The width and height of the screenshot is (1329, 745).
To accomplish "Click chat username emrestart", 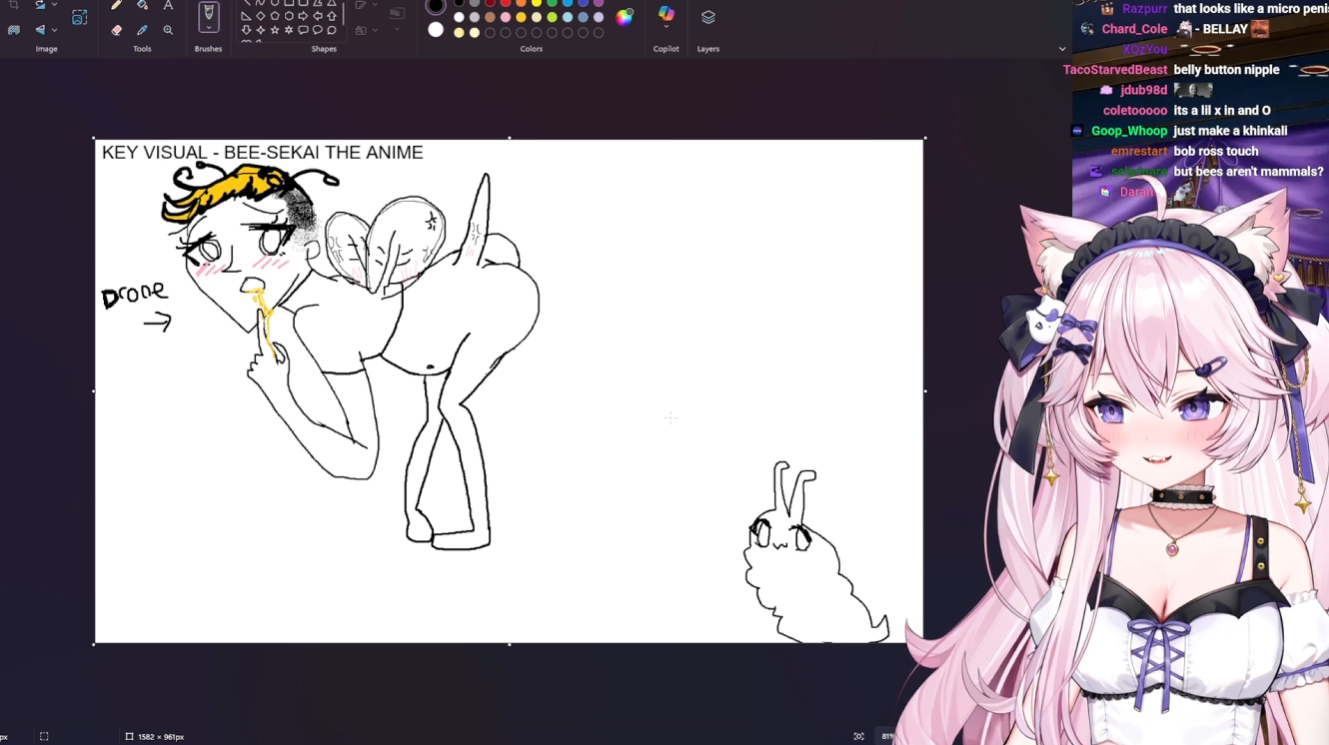I will pyautogui.click(x=1139, y=152).
